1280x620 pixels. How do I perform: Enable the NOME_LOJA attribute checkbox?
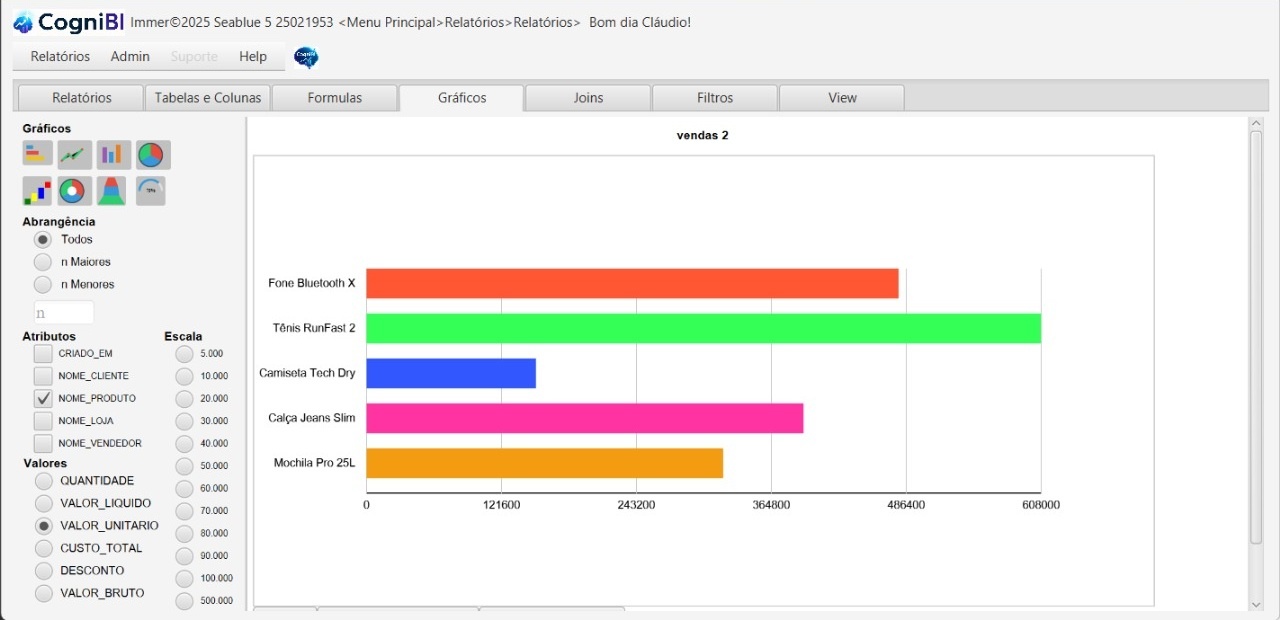click(43, 421)
